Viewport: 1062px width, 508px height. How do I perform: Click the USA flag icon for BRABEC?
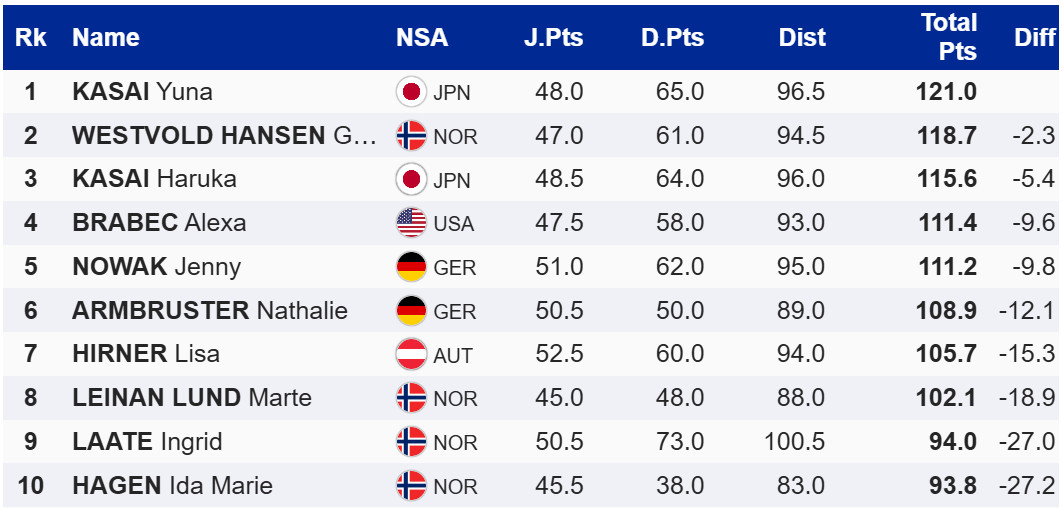(x=411, y=223)
